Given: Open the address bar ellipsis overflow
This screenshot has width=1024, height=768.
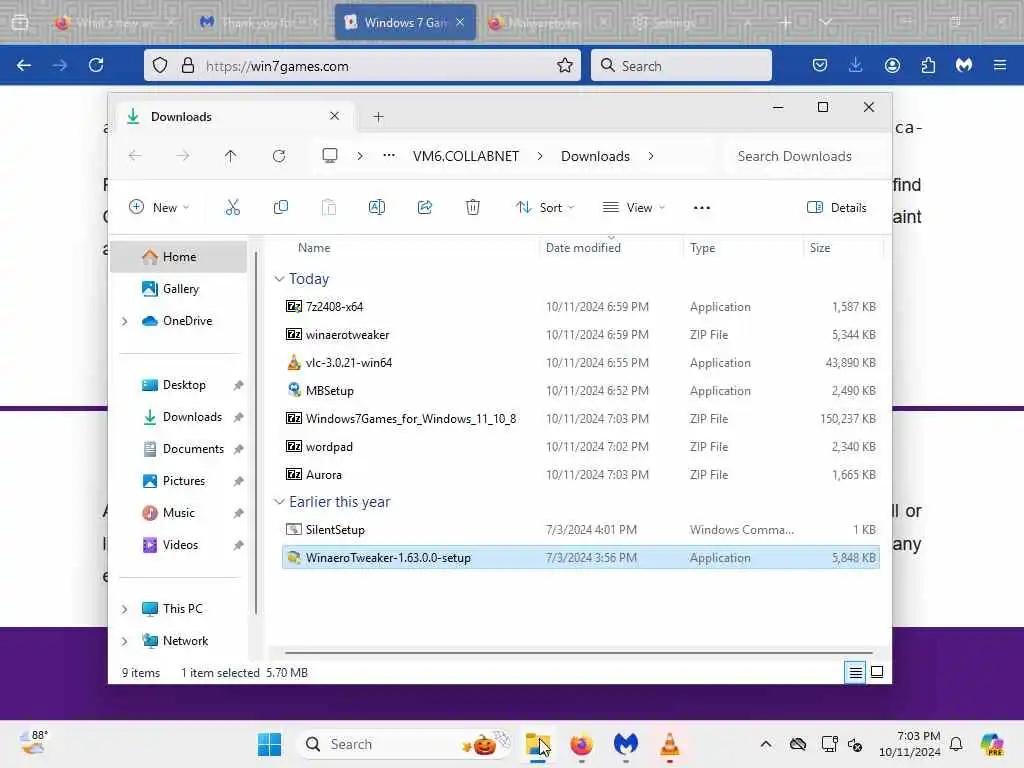Looking at the screenshot, I should (389, 155).
